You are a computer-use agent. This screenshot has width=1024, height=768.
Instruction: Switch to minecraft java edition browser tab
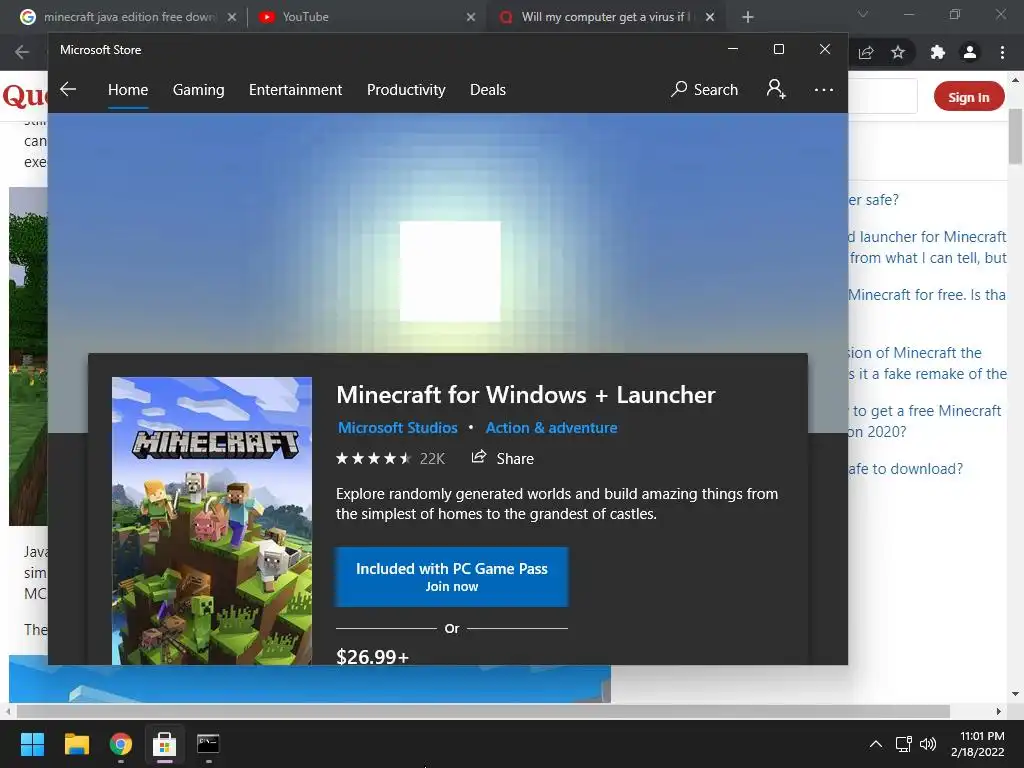click(128, 17)
